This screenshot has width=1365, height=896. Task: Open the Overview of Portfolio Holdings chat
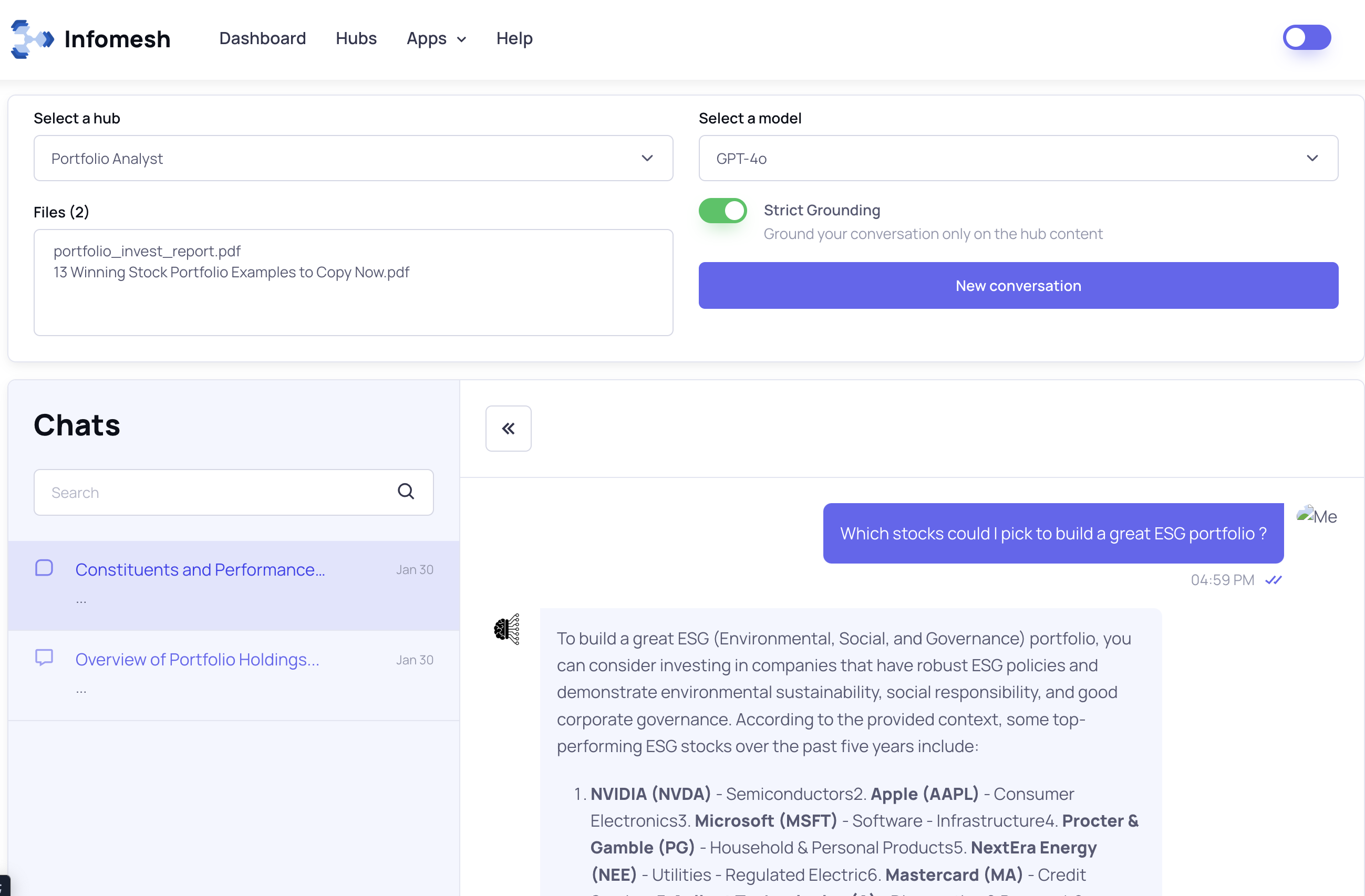[x=197, y=659]
